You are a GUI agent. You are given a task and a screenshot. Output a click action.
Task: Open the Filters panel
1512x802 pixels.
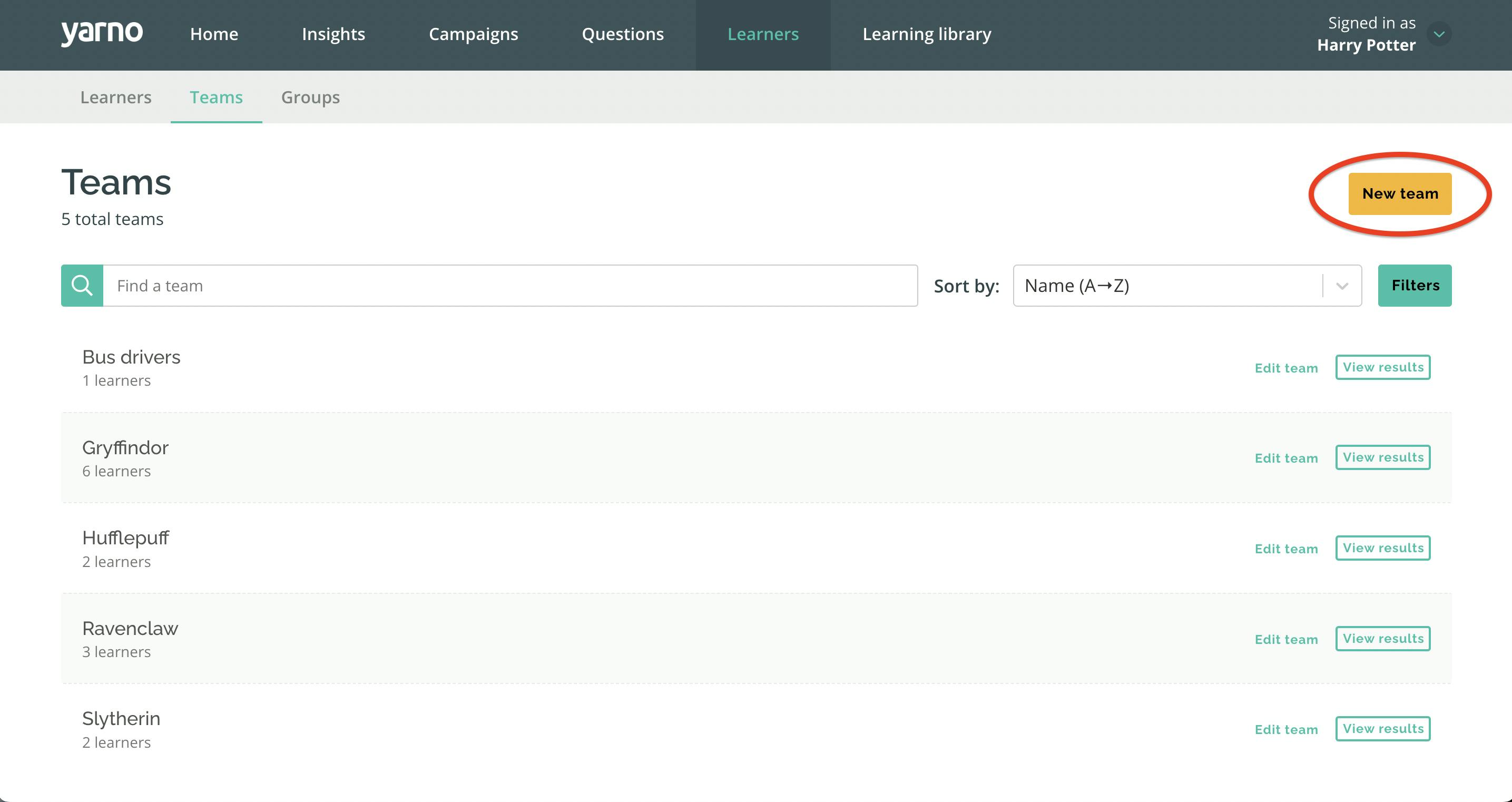coord(1415,286)
